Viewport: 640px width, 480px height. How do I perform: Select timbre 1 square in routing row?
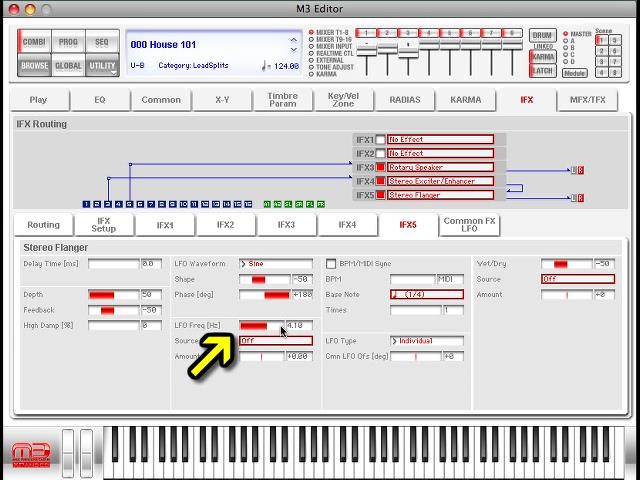[x=86, y=204]
